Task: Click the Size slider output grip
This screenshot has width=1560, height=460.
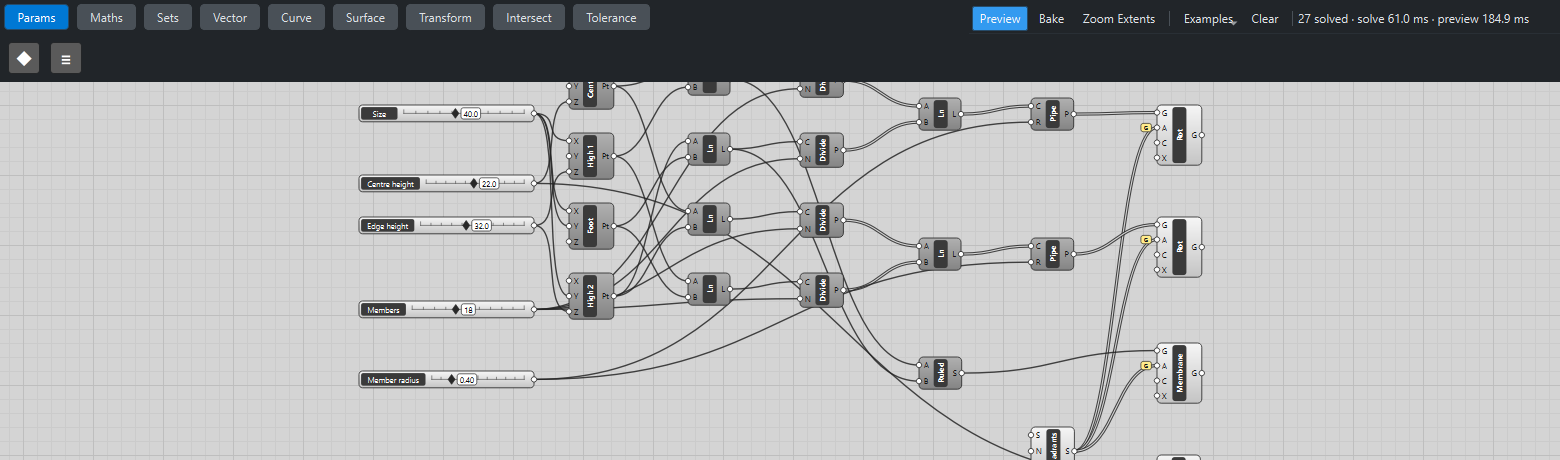Action: [534, 114]
